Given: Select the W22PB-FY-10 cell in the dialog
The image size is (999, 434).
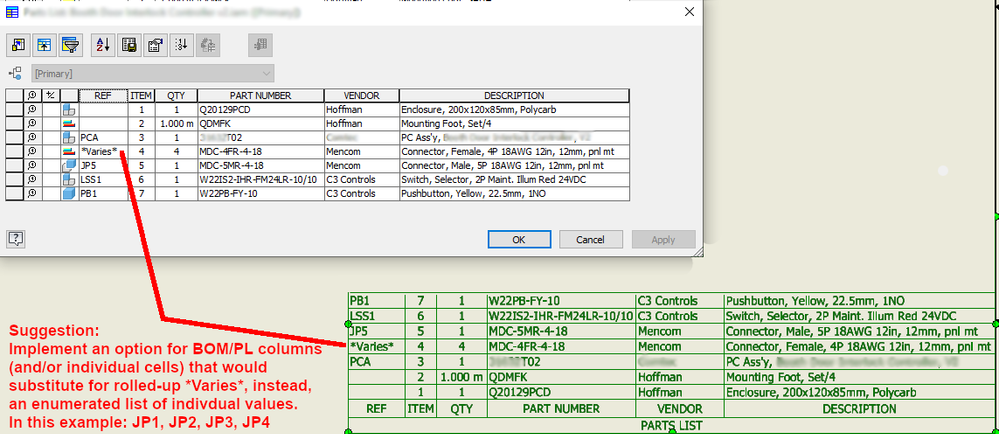Looking at the screenshot, I should [261, 194].
